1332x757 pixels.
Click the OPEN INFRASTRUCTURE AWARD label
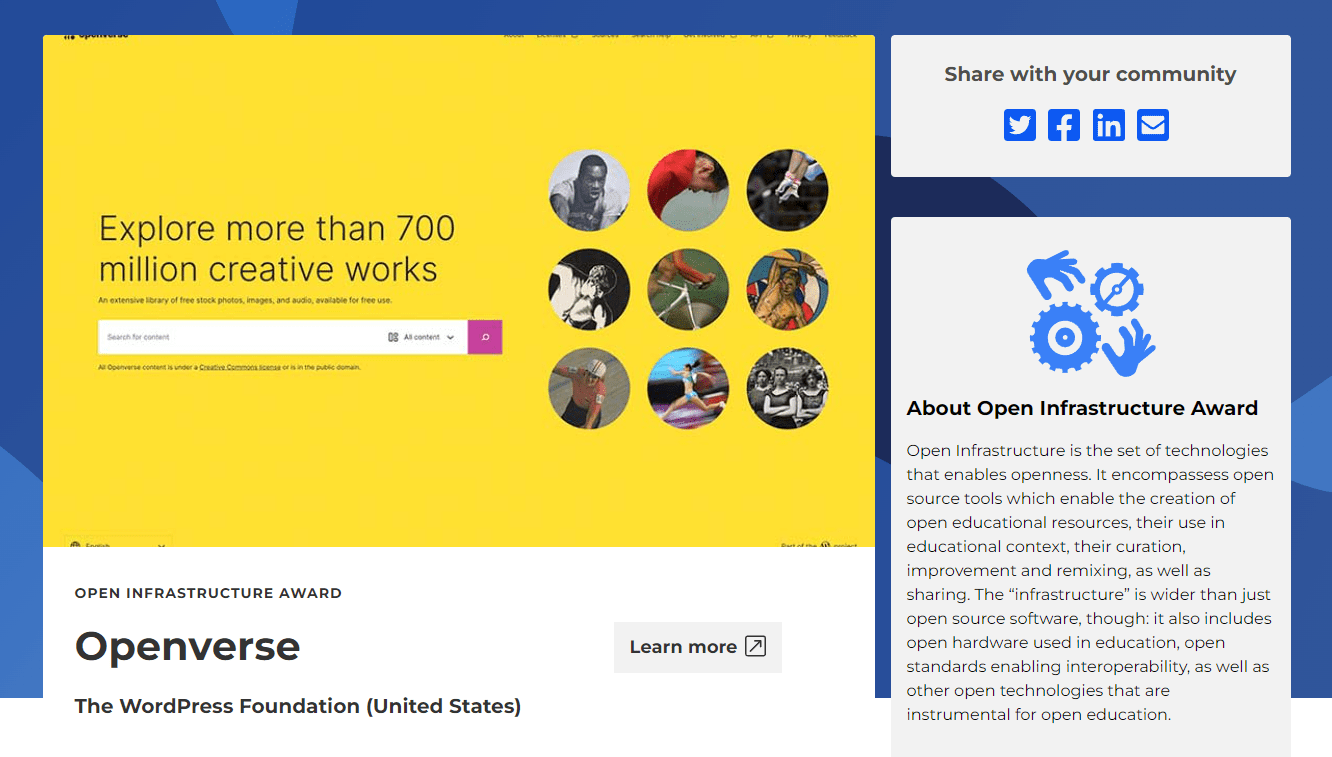(208, 593)
